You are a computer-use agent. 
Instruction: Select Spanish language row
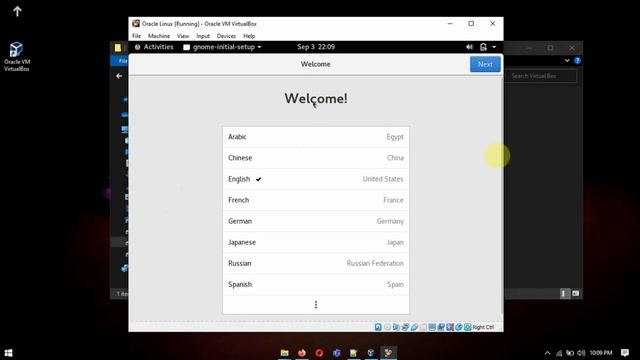(x=316, y=284)
